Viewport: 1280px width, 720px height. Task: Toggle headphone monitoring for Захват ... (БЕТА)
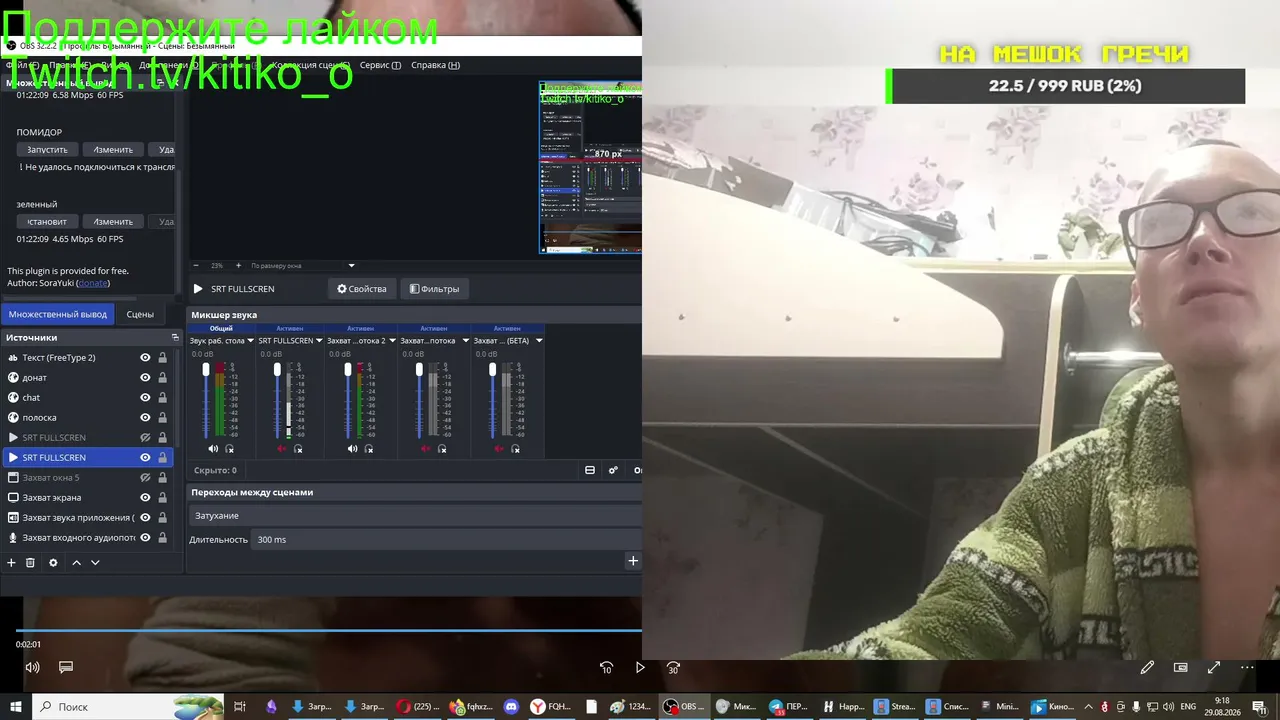(515, 449)
